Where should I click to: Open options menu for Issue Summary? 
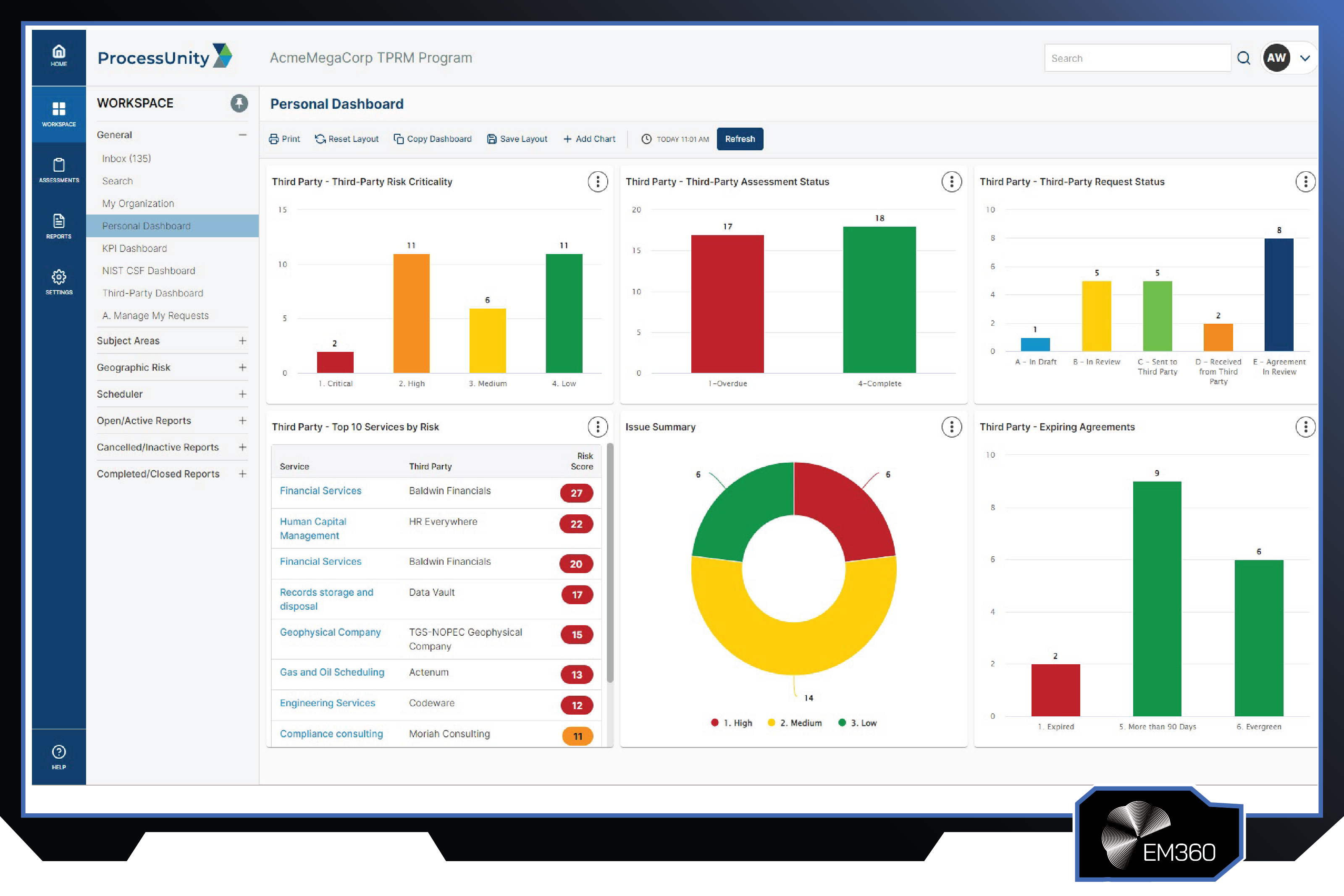coord(951,427)
